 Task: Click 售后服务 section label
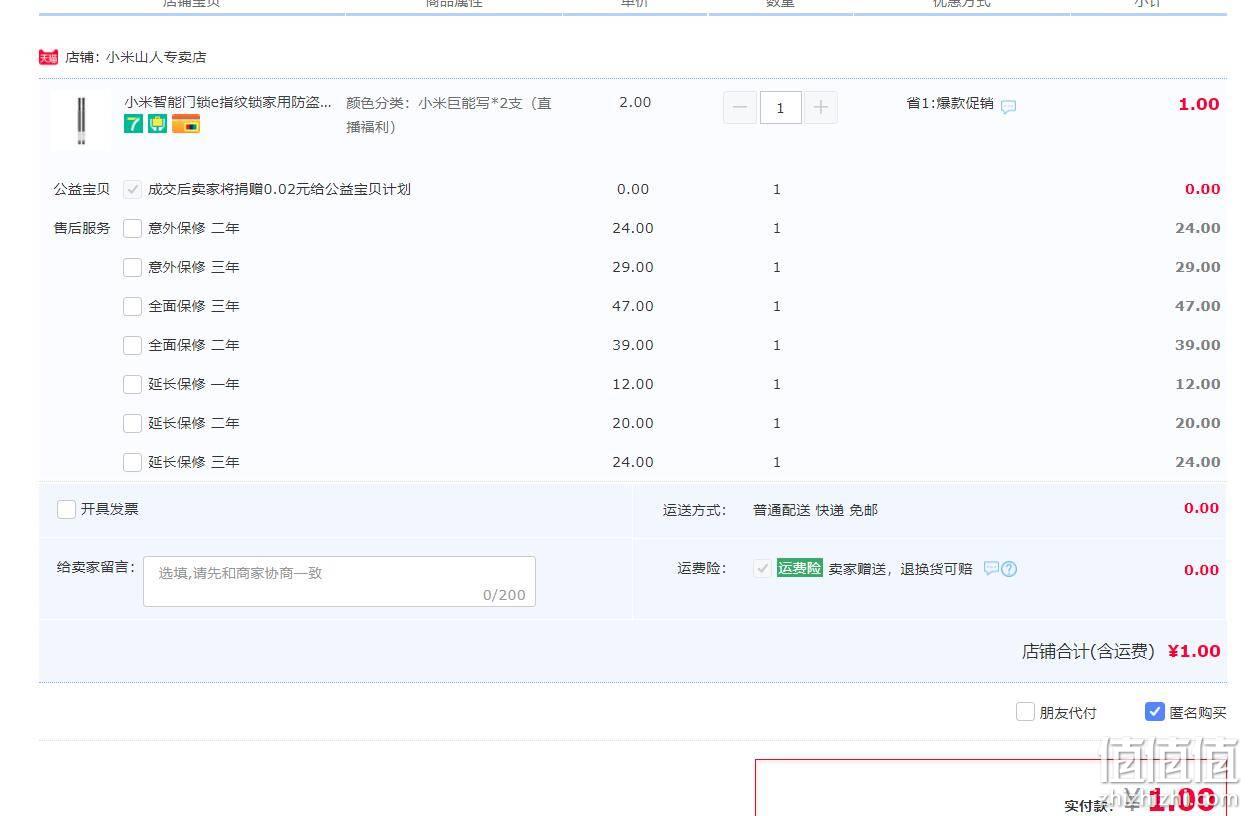(82, 228)
